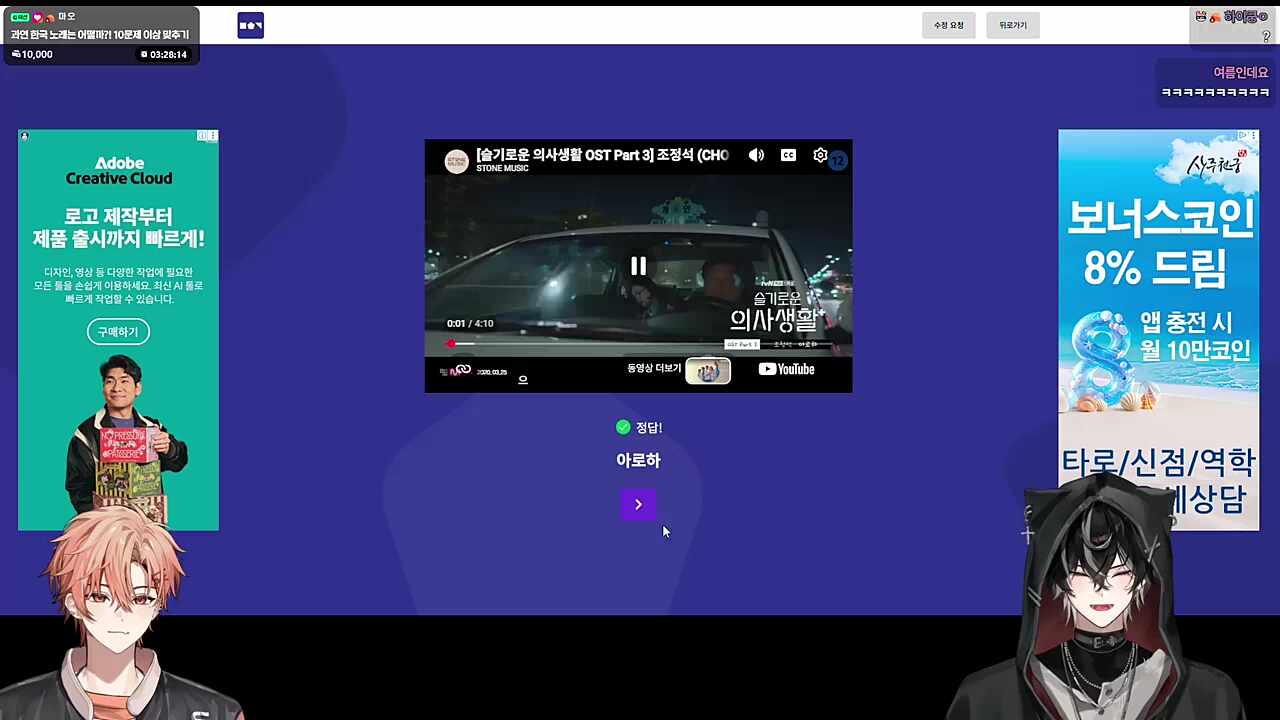The width and height of the screenshot is (1280, 720).
Task: Click the 수정 요청 button
Action: pos(948,25)
